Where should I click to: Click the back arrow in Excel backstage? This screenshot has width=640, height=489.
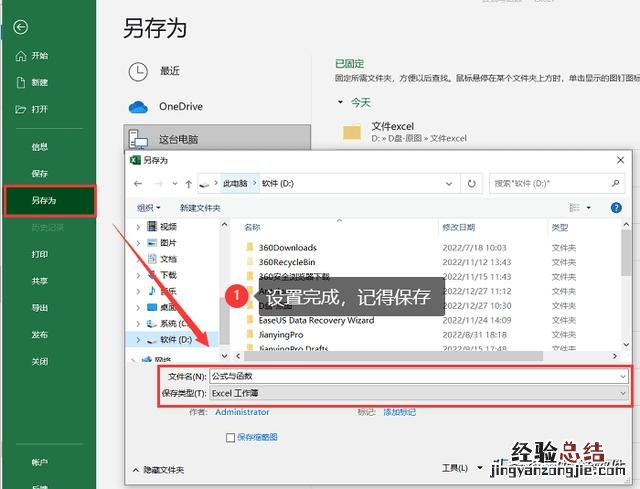point(21,27)
